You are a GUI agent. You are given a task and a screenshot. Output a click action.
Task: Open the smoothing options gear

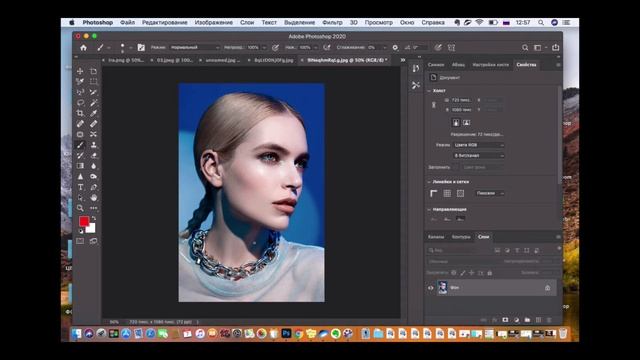(x=395, y=48)
